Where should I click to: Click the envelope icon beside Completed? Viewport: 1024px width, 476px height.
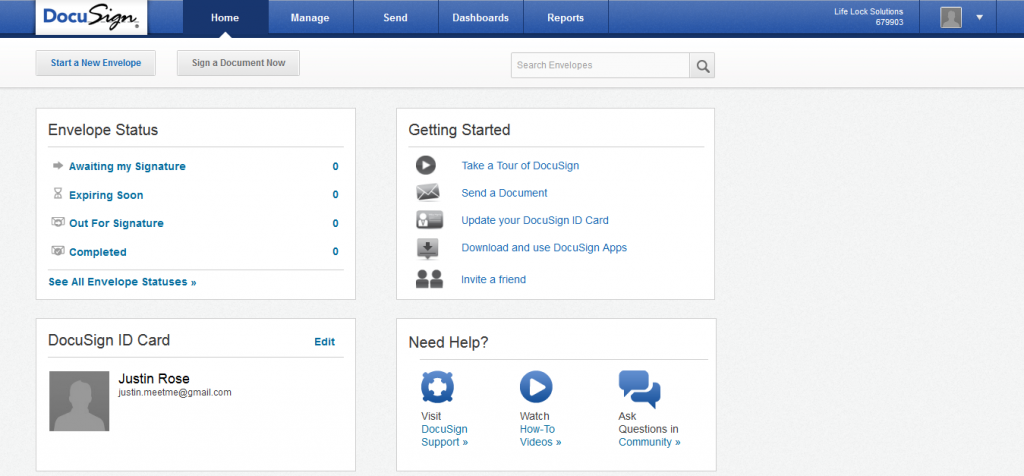pos(57,251)
